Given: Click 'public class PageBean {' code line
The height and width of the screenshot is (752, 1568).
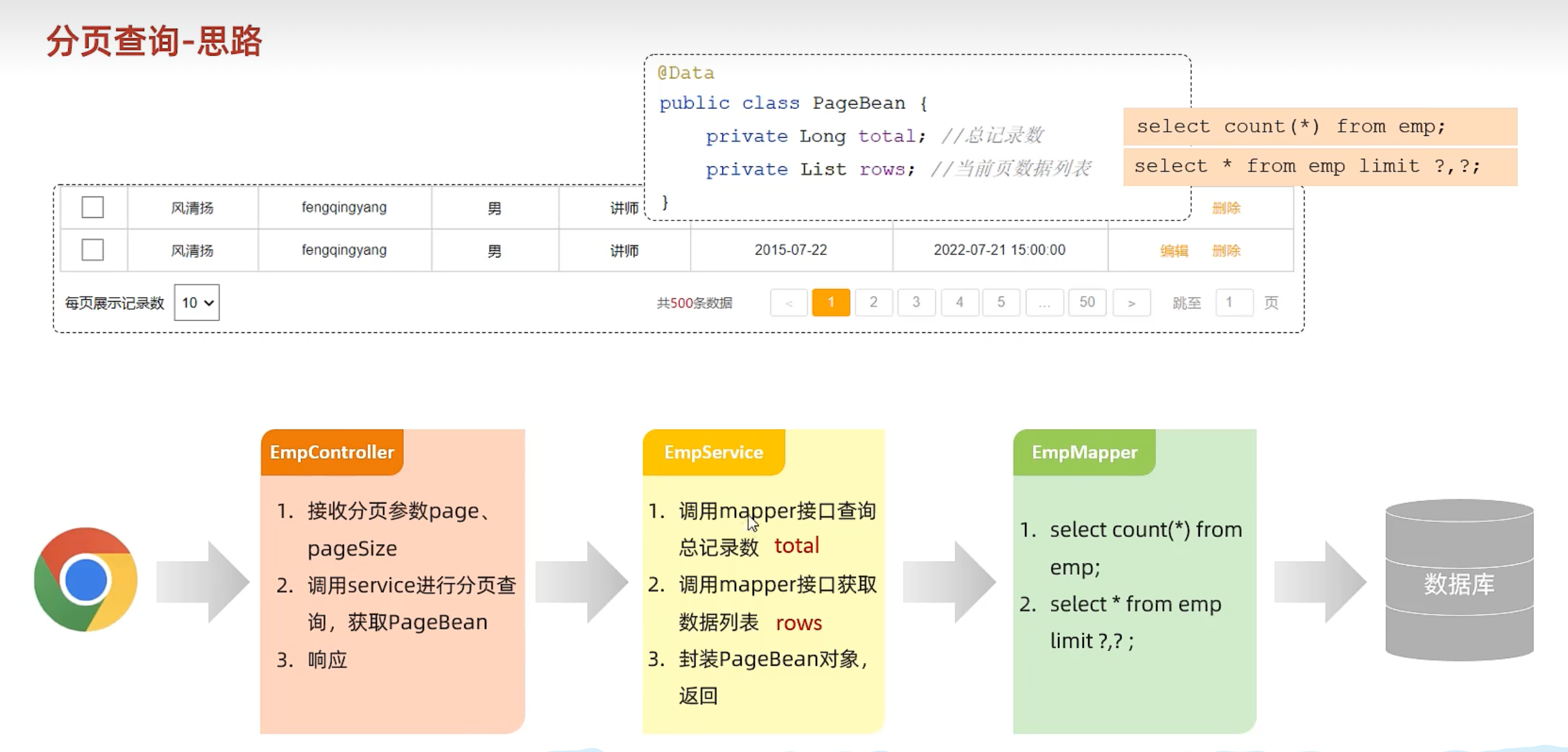Looking at the screenshot, I should (x=794, y=103).
